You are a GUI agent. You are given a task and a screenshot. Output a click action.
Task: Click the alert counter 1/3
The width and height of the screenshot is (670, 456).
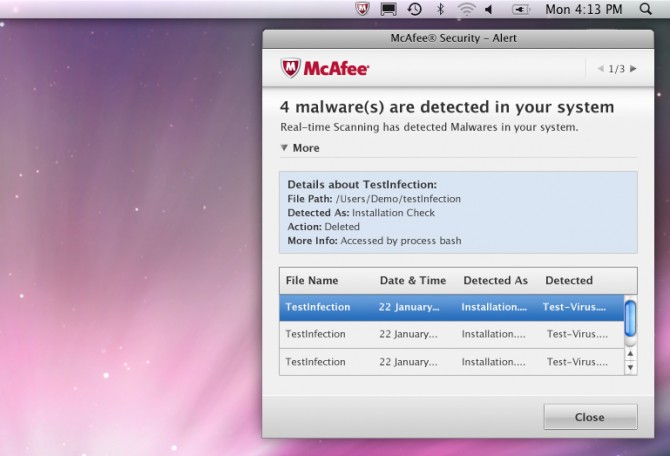[x=617, y=69]
